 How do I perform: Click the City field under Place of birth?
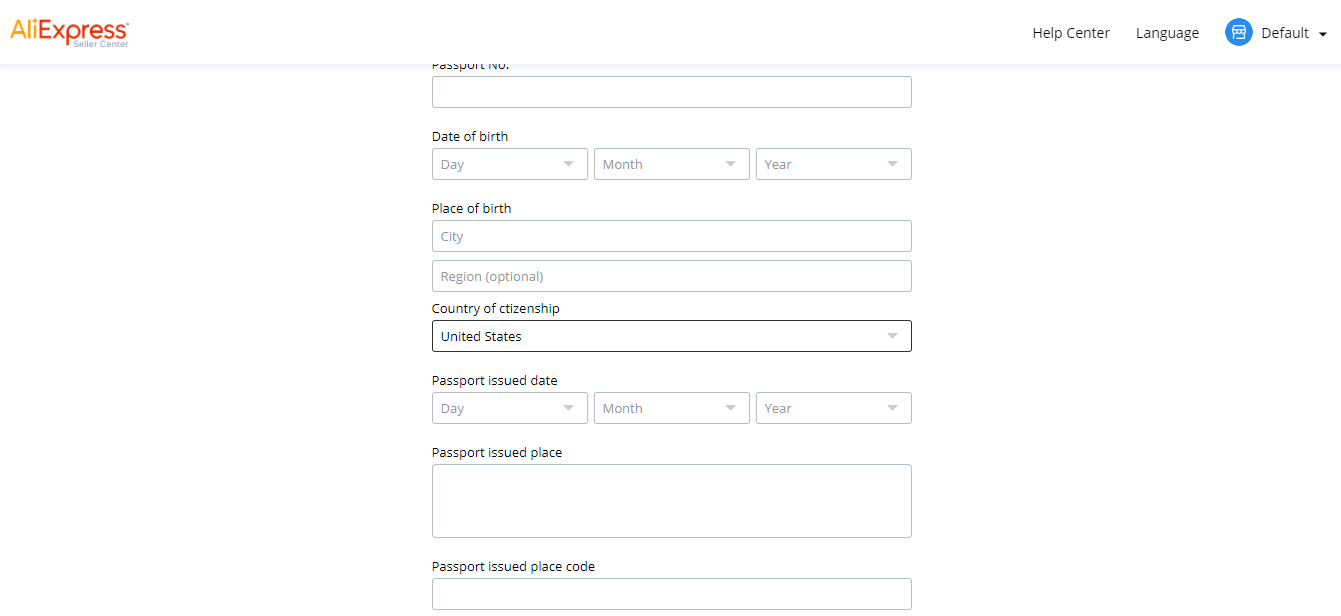[x=671, y=236]
